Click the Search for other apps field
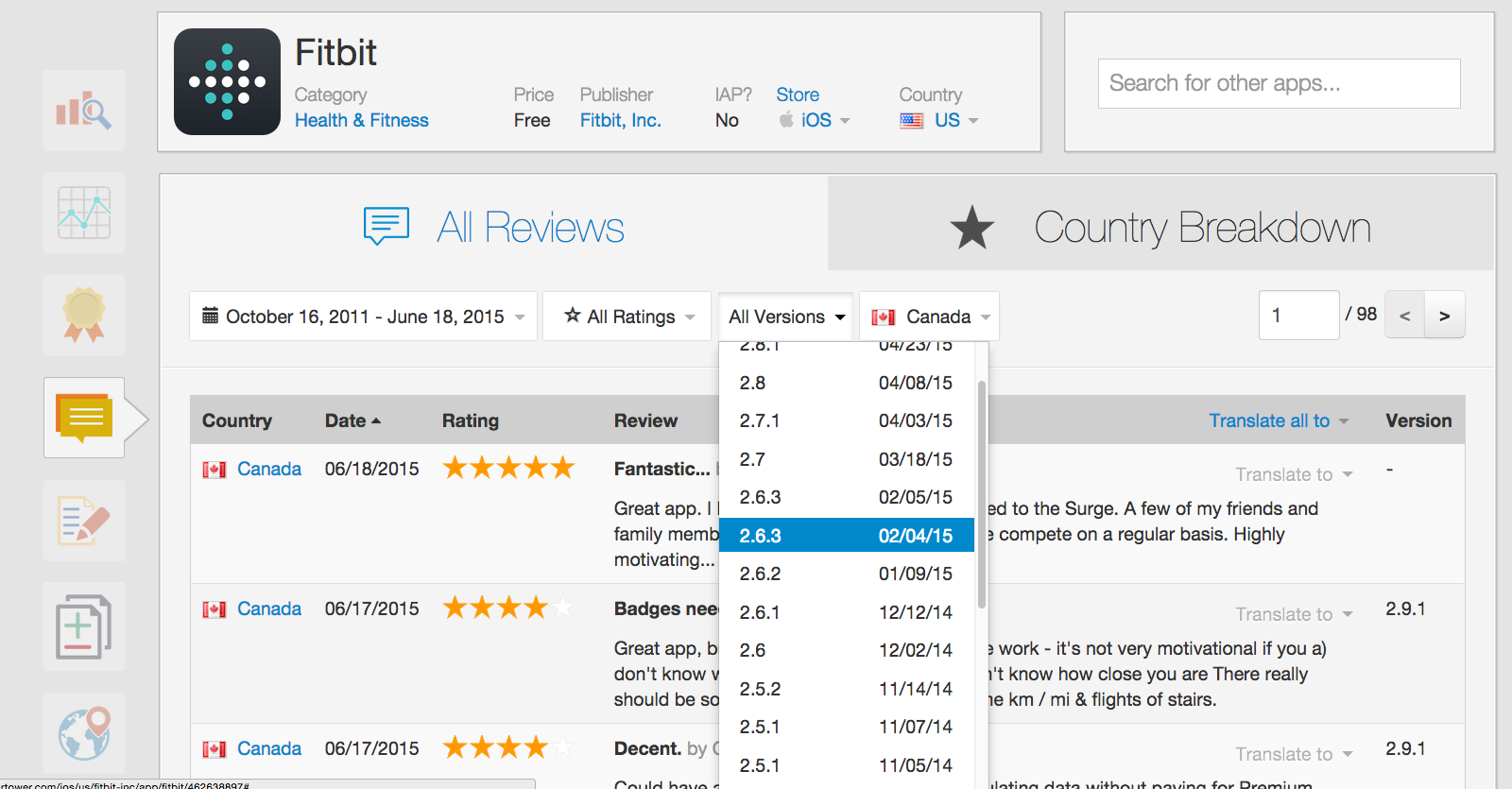 click(1280, 83)
